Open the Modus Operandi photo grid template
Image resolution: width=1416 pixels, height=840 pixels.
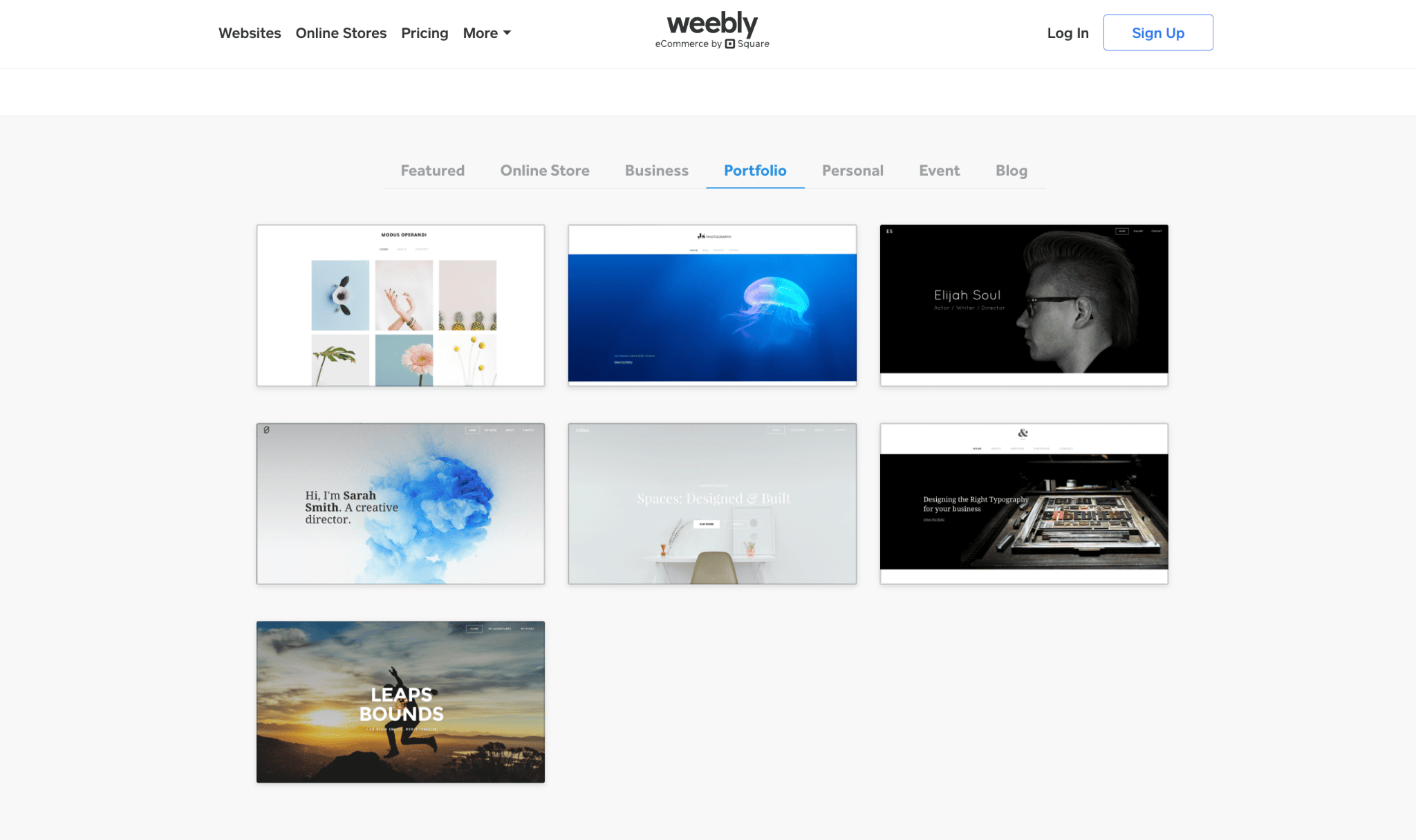(400, 304)
